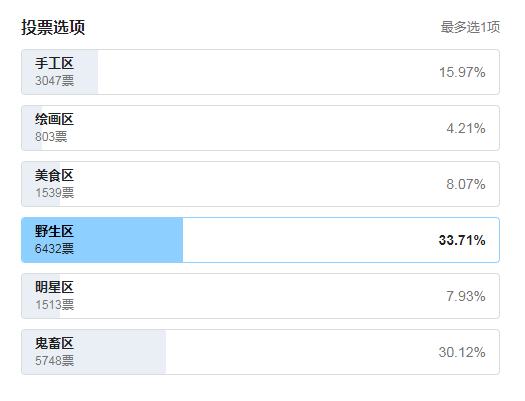Select the 美食区 poll option
Screen dimensions: 525x401
[x=260, y=184]
